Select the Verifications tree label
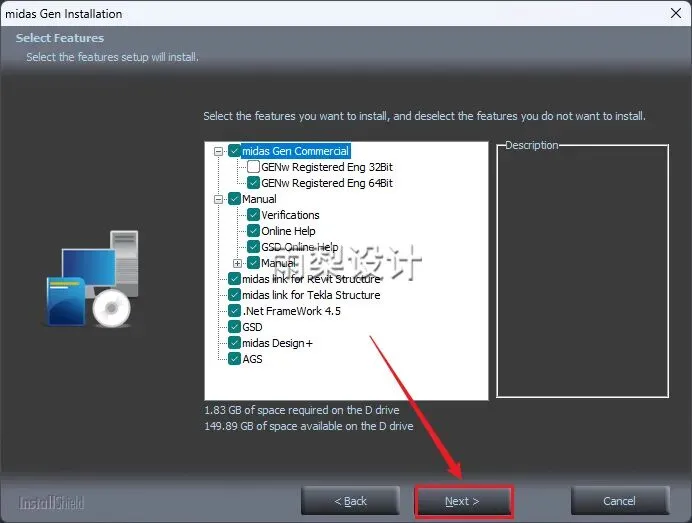 click(x=290, y=215)
